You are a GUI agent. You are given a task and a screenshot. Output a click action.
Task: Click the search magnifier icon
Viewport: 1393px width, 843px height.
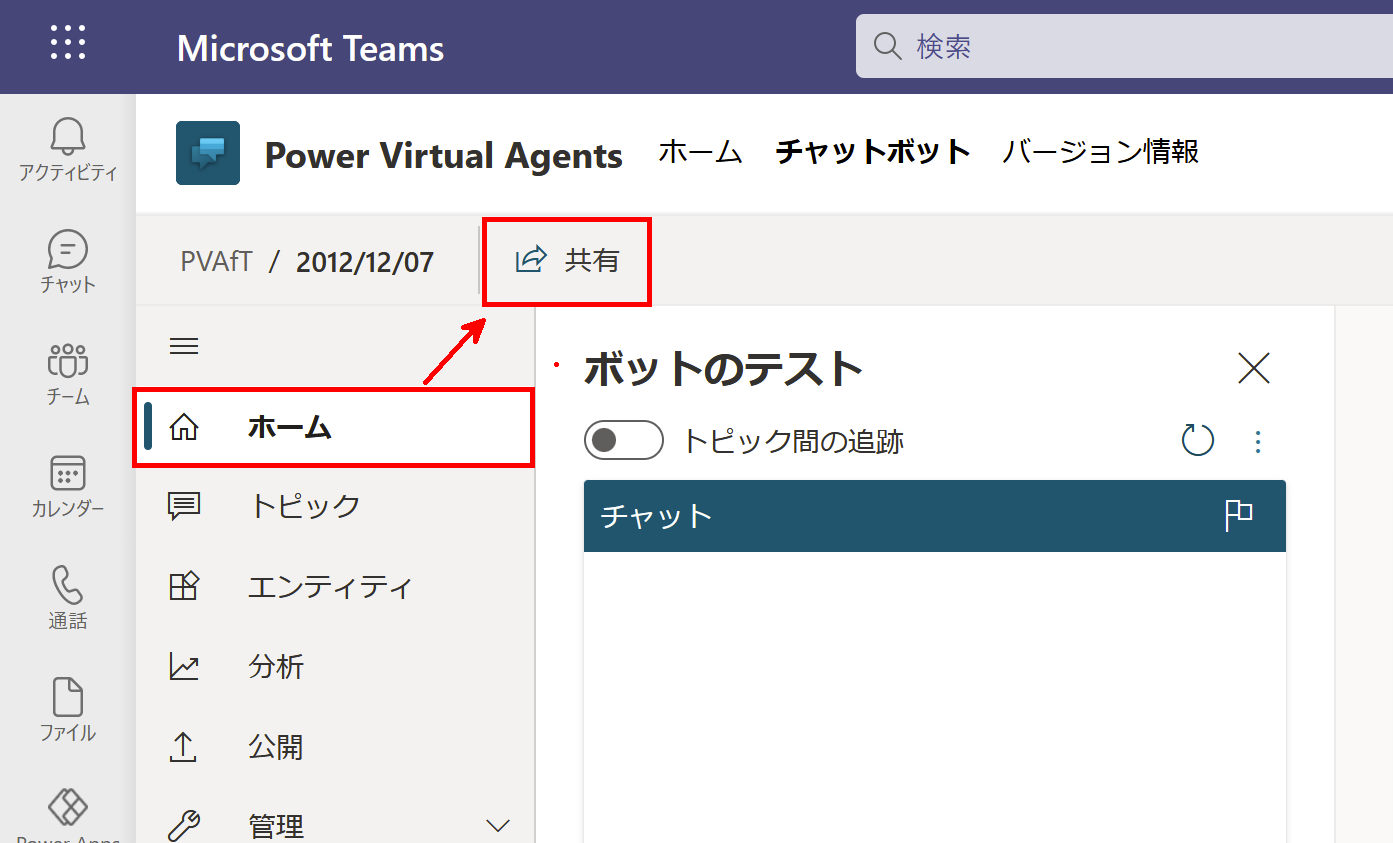pos(887,45)
